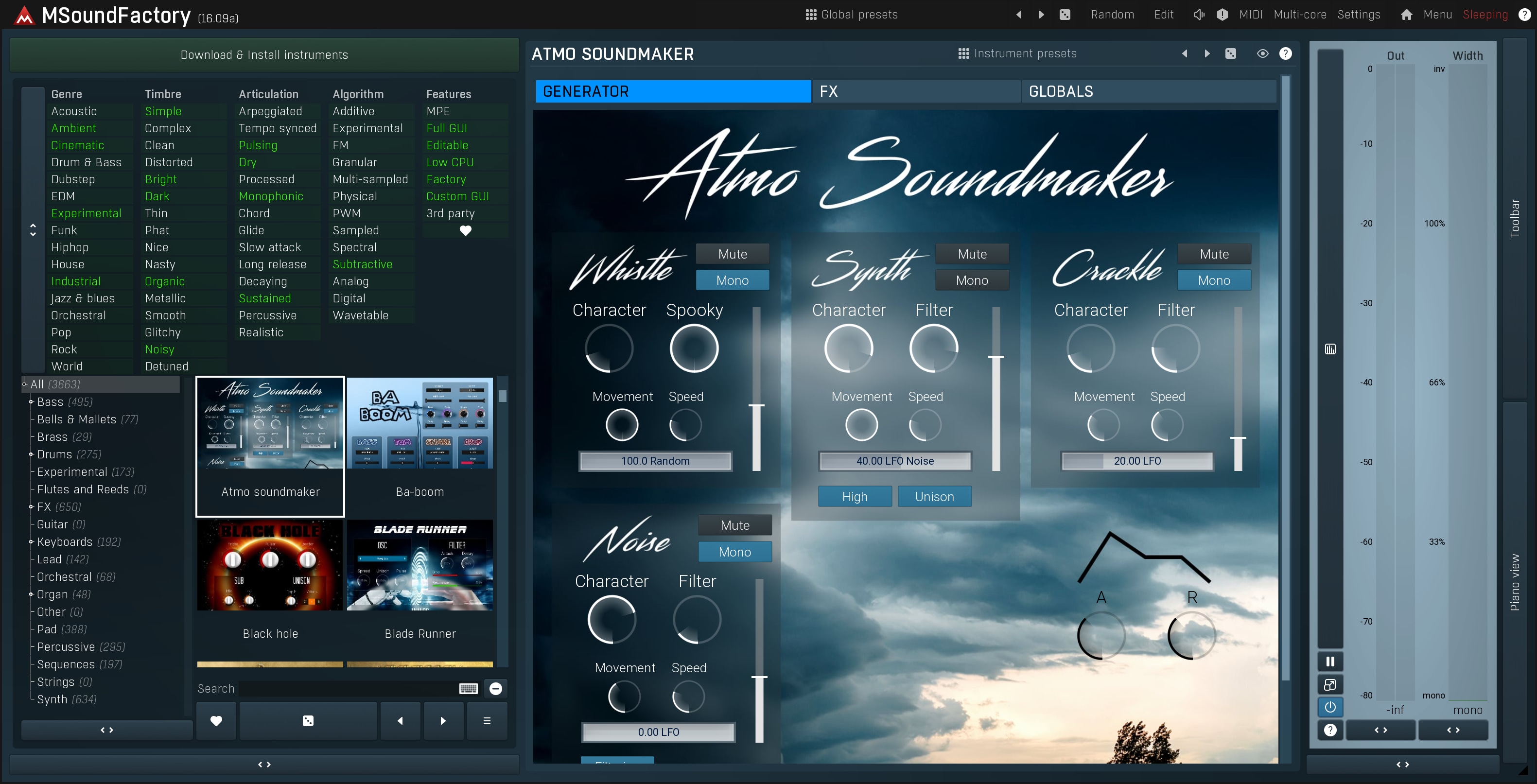Click the meter mode icon beside the level bar

coord(1330,349)
